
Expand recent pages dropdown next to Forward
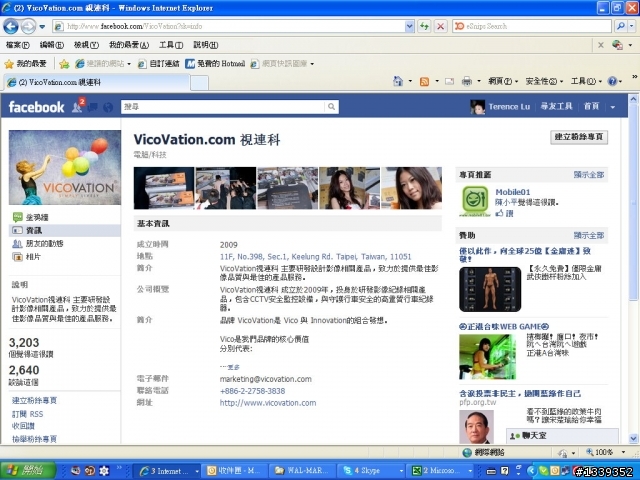tap(42, 27)
